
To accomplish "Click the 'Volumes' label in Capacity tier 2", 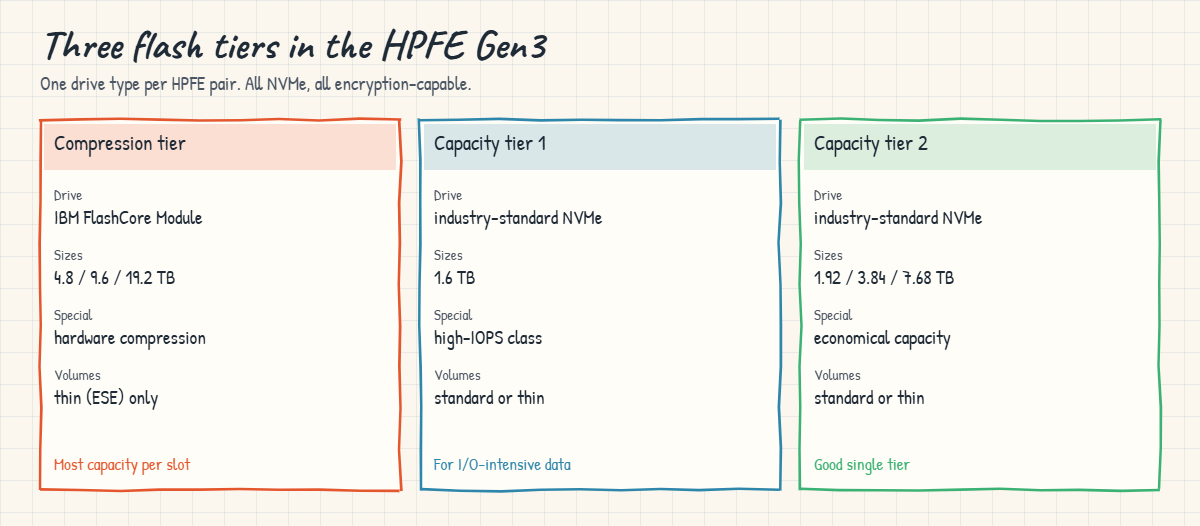I will pos(837,376).
